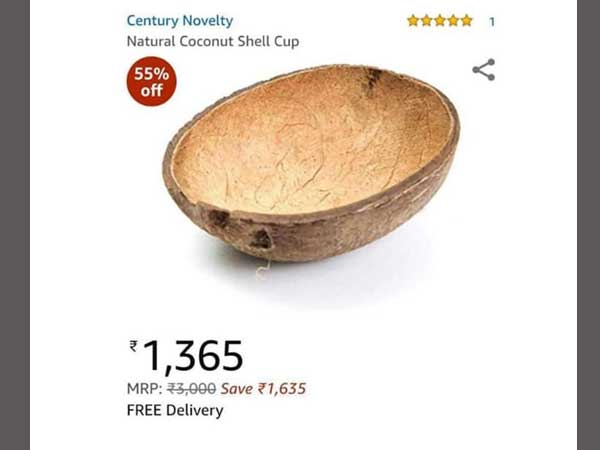Click the struck-through ₹3,000 MRP value
Image resolution: width=600 pixels, height=450 pixels.
coord(192,389)
